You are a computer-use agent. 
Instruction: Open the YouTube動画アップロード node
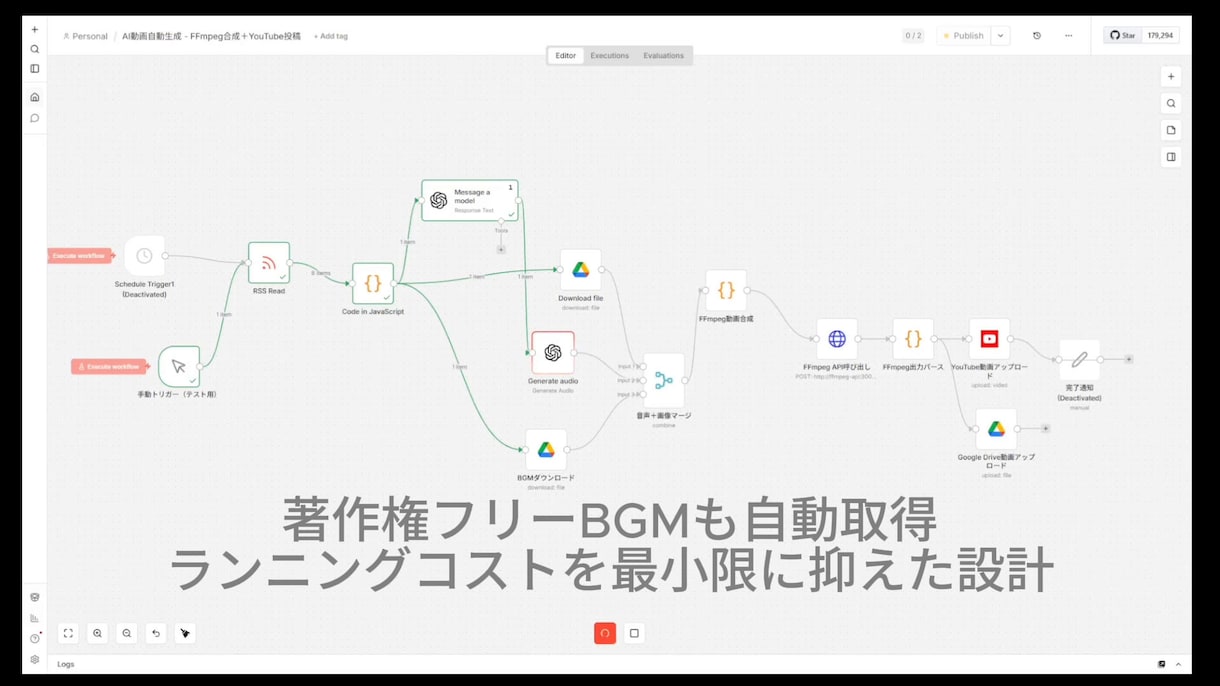pyautogui.click(x=989, y=339)
